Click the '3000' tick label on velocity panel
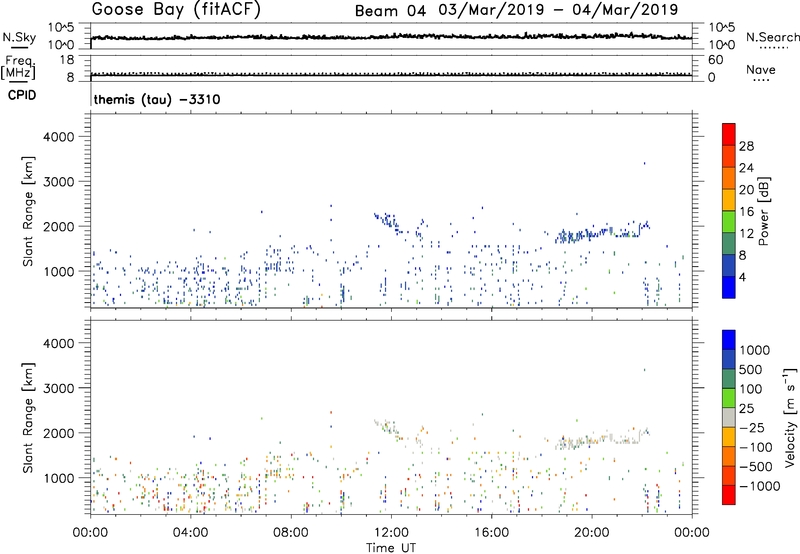Screen dimensions: 800x554 58,388
